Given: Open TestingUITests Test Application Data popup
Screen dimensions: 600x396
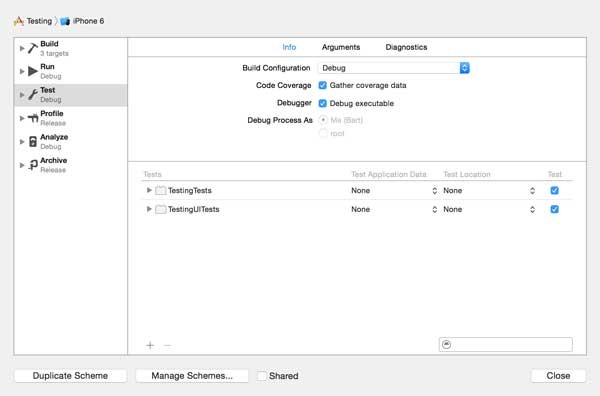Looking at the screenshot, I should click(x=394, y=210).
